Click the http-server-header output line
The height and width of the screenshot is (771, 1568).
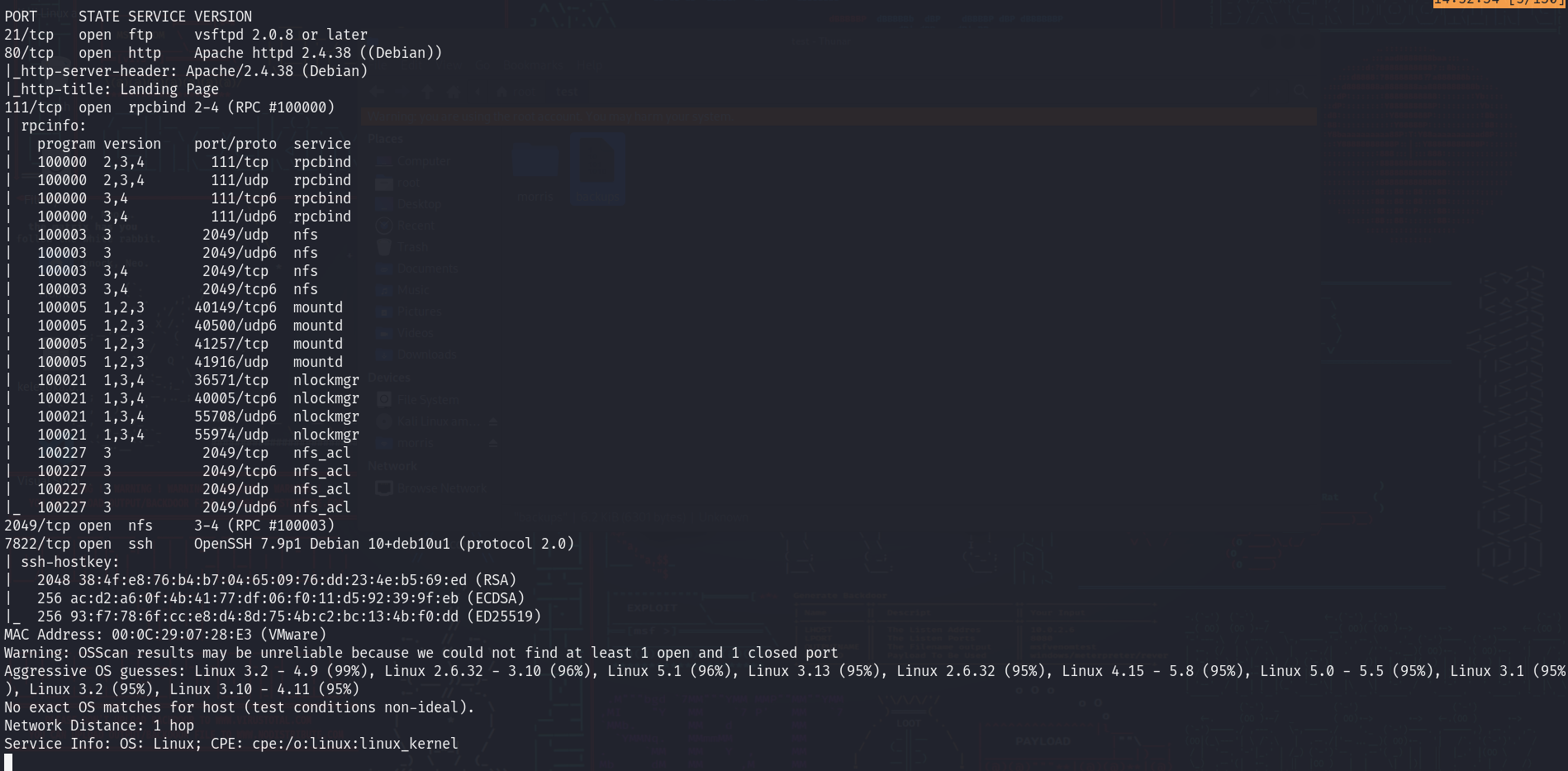[x=186, y=71]
